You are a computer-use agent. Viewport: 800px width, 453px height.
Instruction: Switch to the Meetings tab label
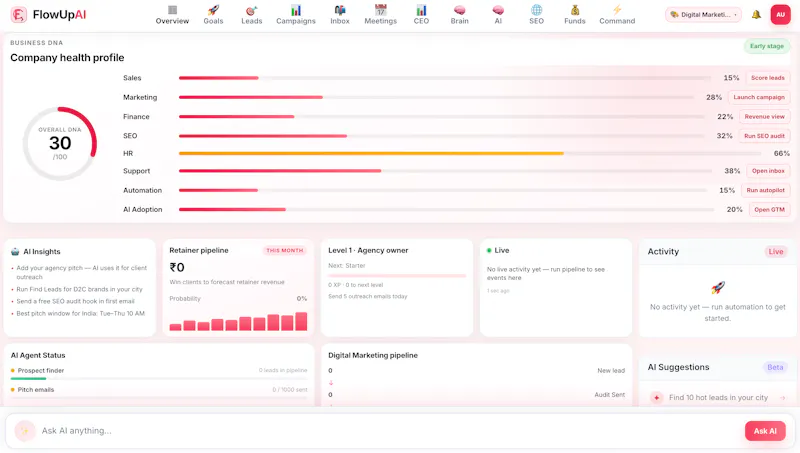[381, 21]
